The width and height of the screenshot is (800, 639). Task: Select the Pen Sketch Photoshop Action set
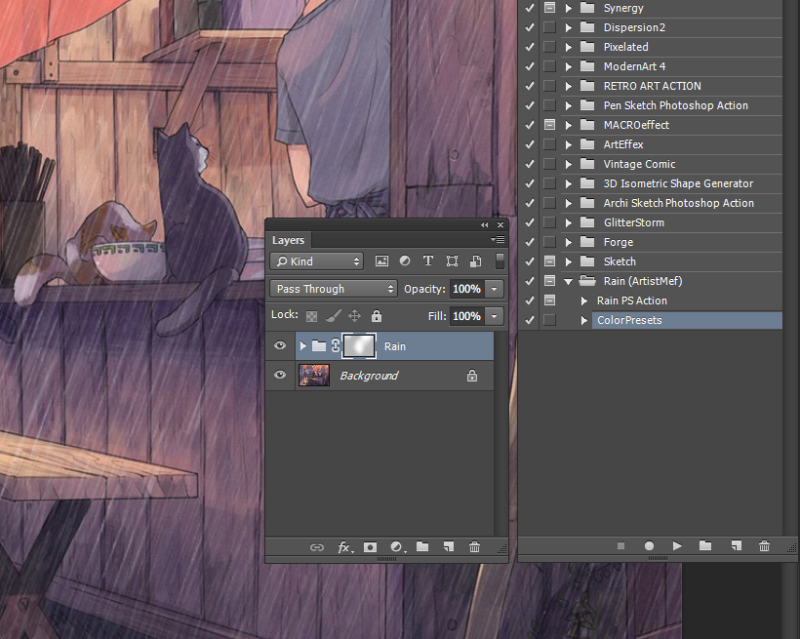[x=676, y=105]
